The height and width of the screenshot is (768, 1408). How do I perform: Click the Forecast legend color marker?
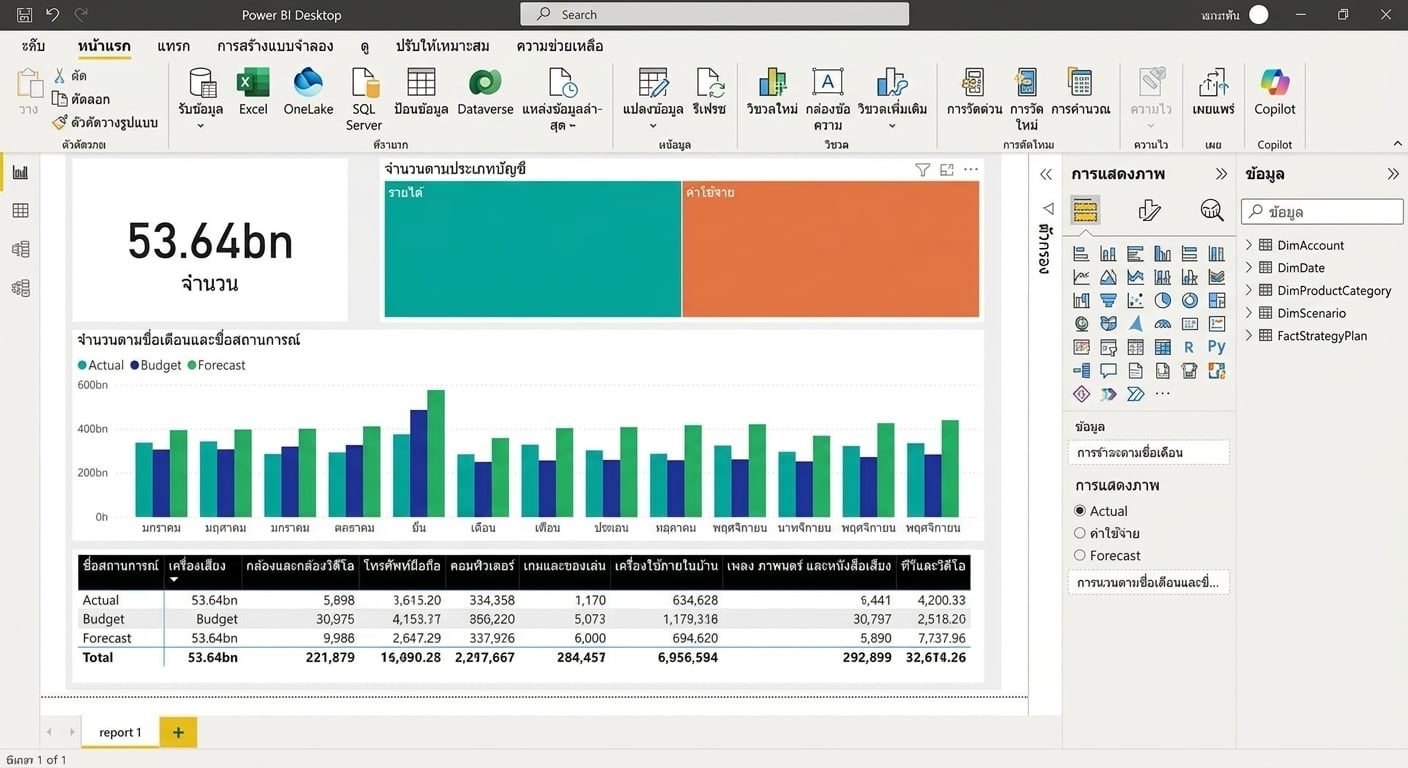(192, 366)
